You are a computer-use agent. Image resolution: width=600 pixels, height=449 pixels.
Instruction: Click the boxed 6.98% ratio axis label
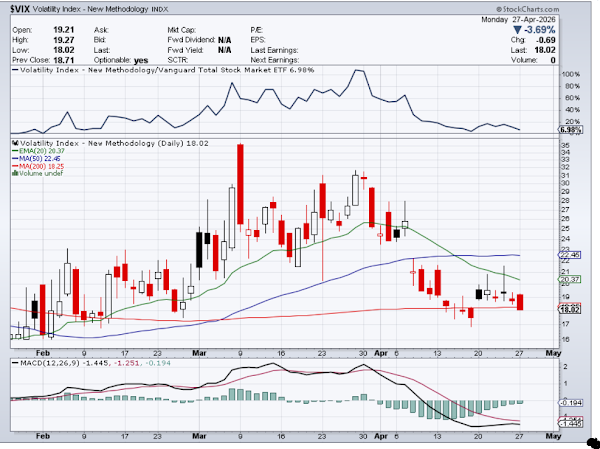tap(571, 130)
